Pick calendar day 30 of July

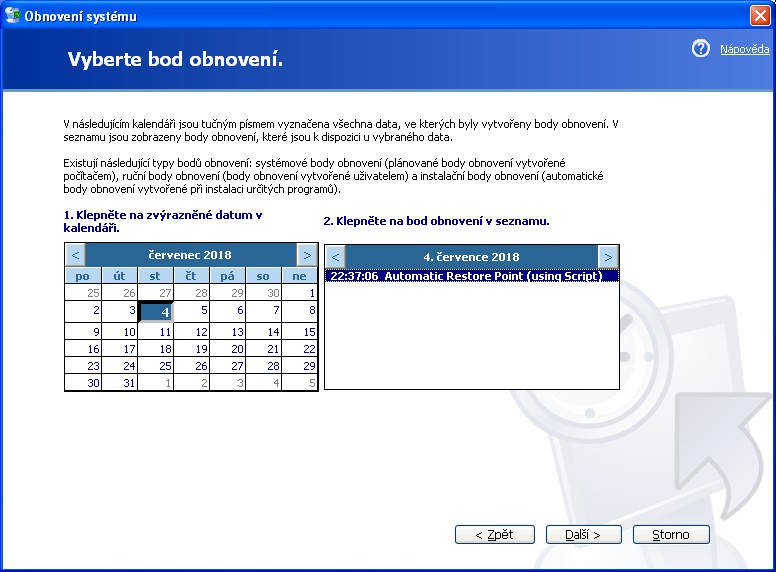pyautogui.click(x=83, y=382)
